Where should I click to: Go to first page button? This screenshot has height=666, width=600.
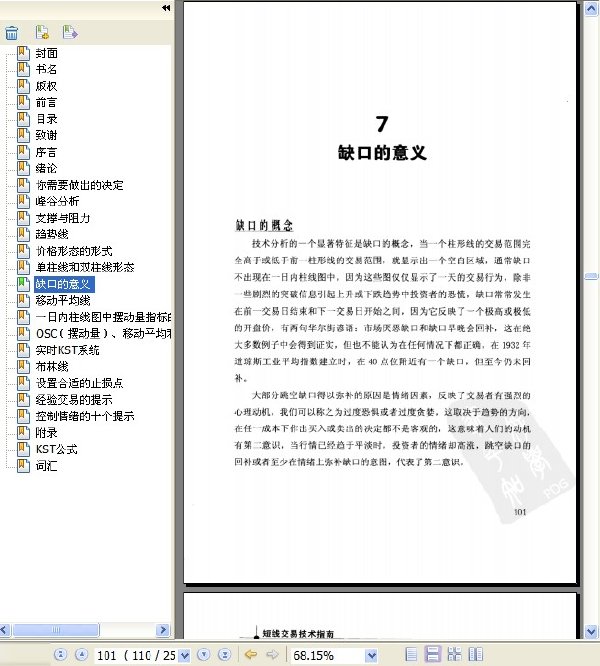click(x=61, y=655)
